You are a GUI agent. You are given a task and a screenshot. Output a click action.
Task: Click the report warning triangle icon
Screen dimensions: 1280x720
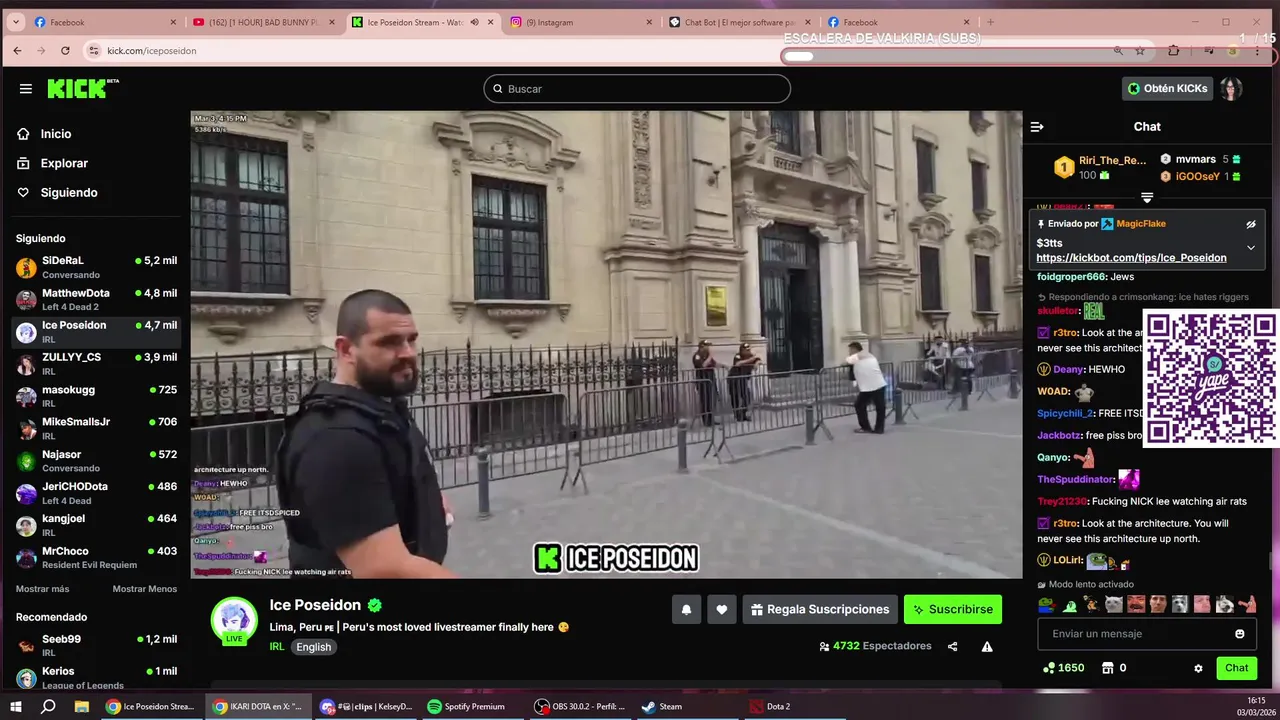tap(987, 647)
